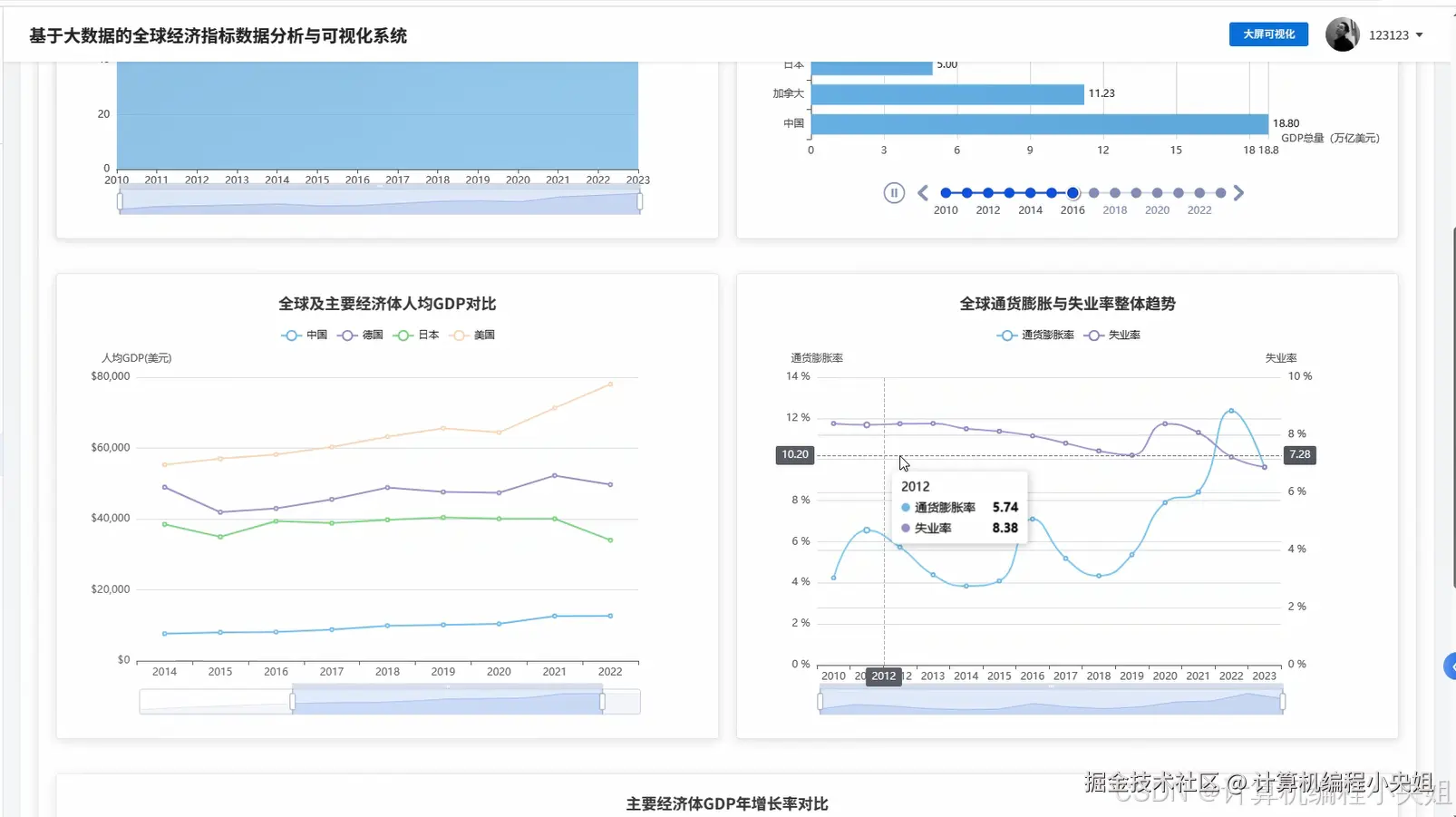Jump to 2020 on the timeline
The height and width of the screenshot is (817, 1456).
point(1158,193)
